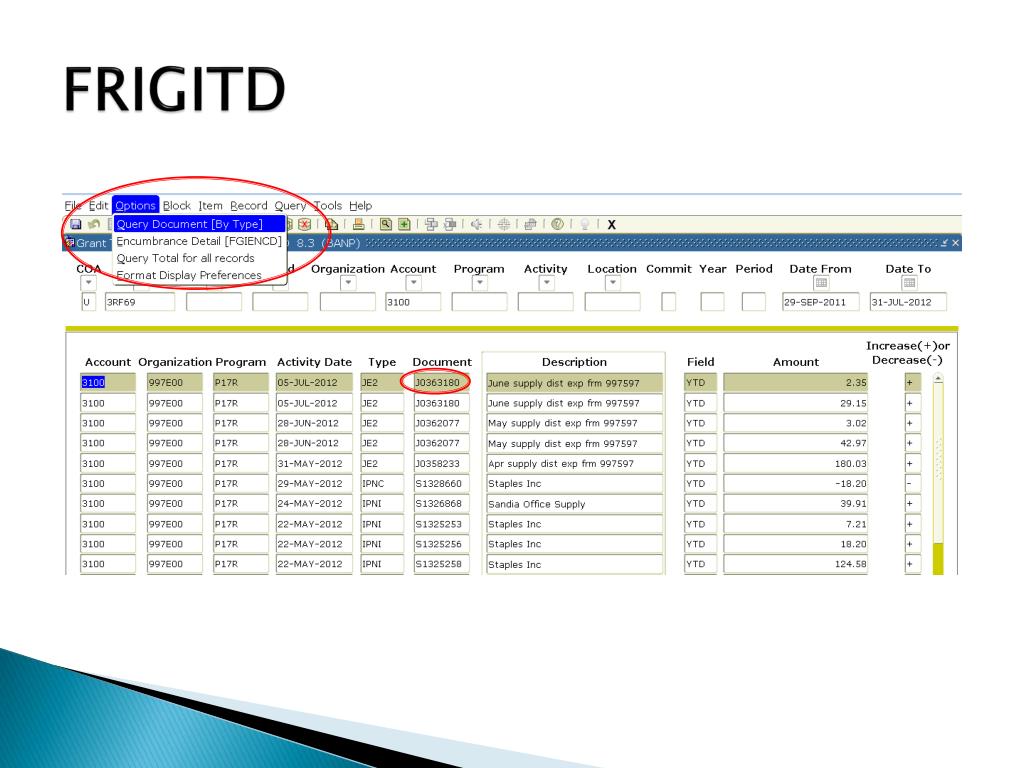Toggle the Commit checkbox
The image size is (1024, 768).
point(669,302)
